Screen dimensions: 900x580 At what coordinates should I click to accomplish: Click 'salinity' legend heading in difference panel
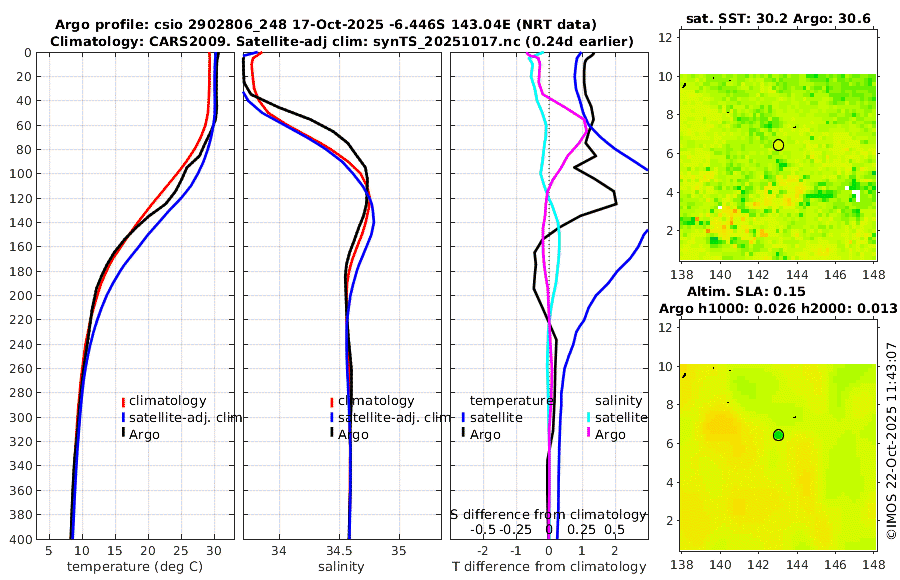(x=619, y=401)
